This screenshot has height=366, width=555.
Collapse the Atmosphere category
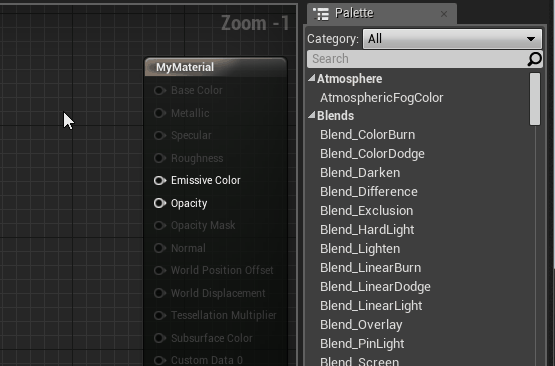pyautogui.click(x=311, y=78)
